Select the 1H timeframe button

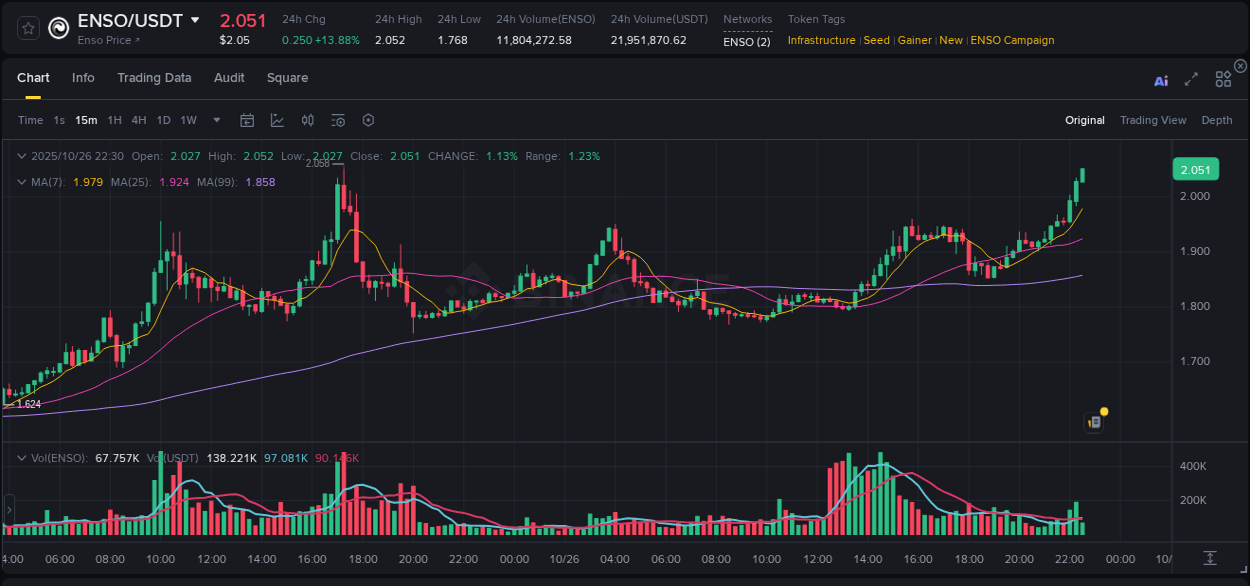point(113,120)
